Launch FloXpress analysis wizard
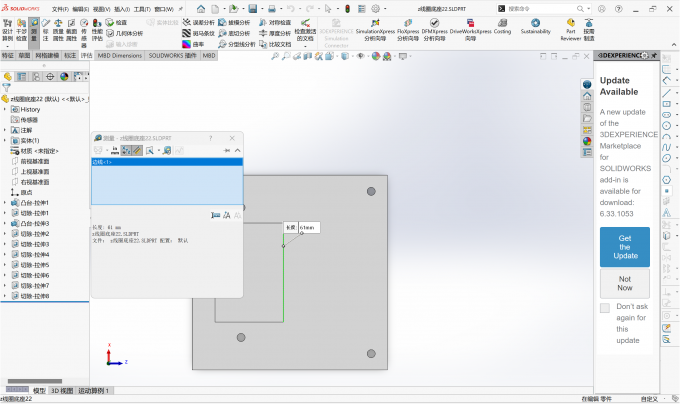680x404 pixels. pos(408,30)
